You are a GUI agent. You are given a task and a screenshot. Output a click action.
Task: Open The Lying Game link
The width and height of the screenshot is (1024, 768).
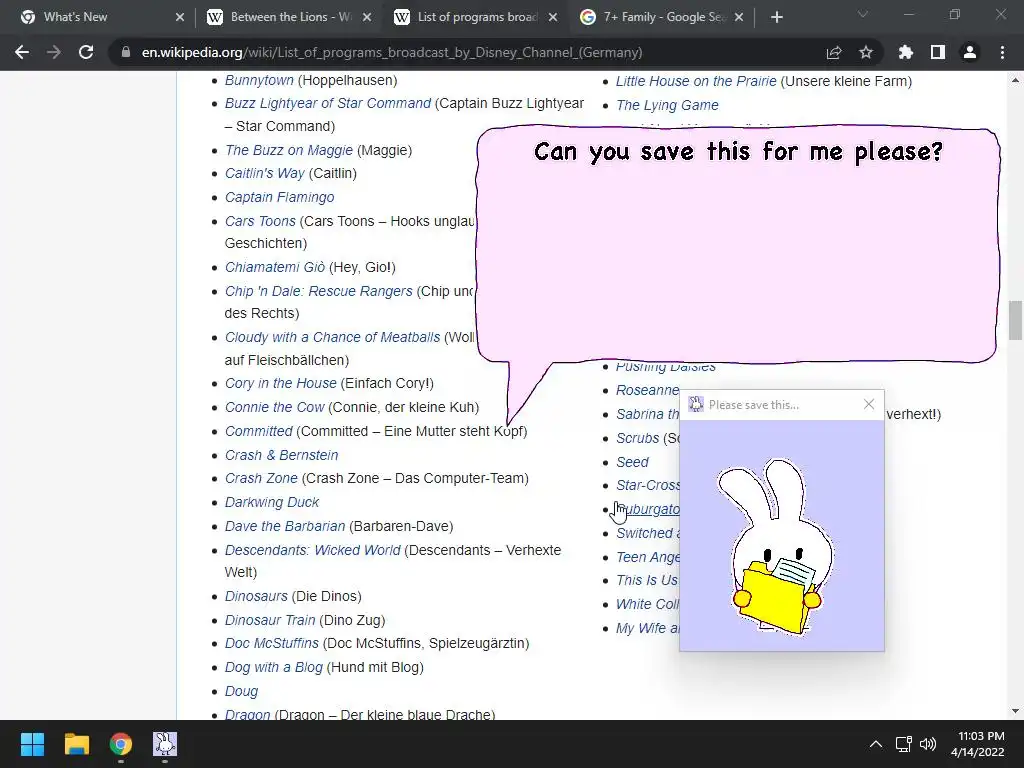(667, 105)
